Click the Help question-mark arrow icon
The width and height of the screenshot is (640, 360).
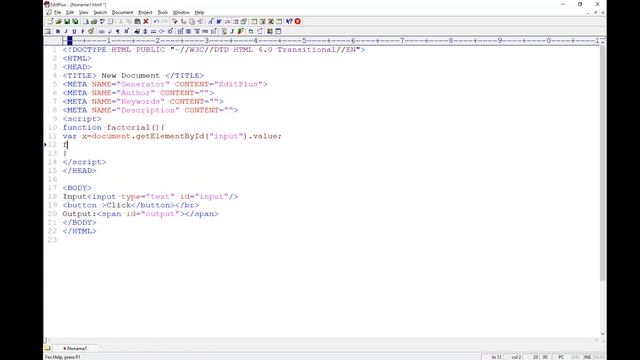click(x=289, y=21)
